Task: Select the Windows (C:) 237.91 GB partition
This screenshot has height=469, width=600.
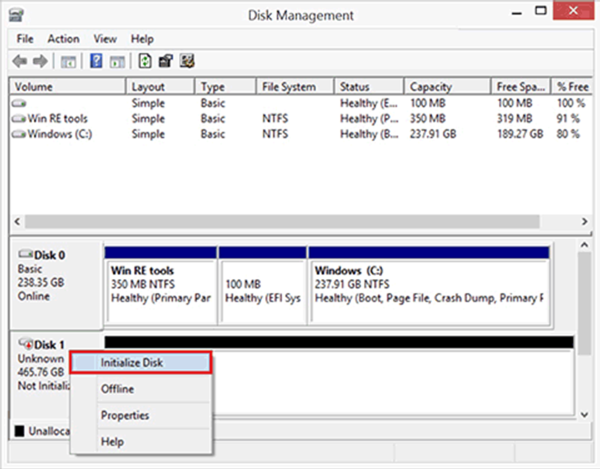Action: 429,286
